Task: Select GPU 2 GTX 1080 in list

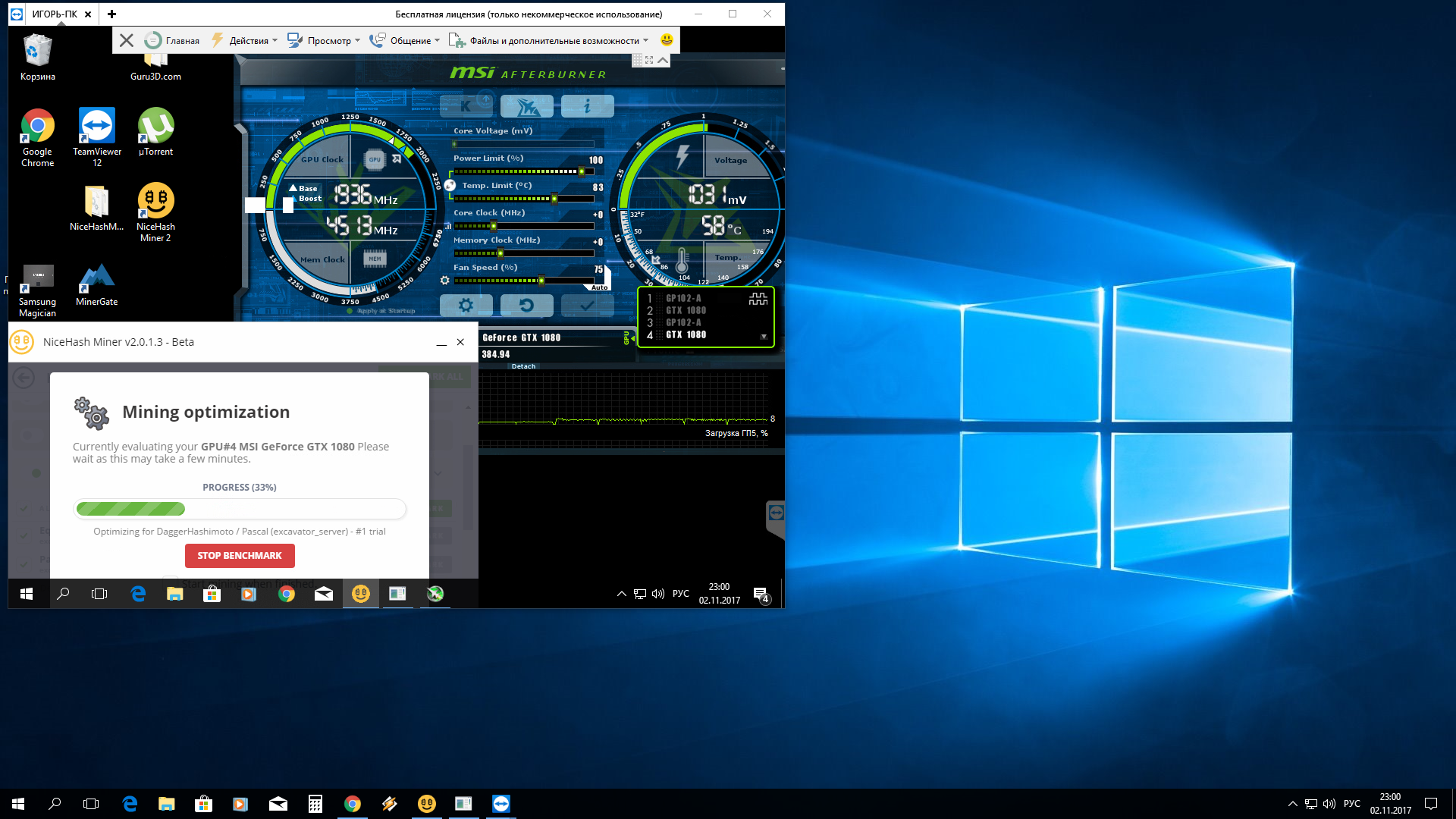Action: pyautogui.click(x=686, y=310)
